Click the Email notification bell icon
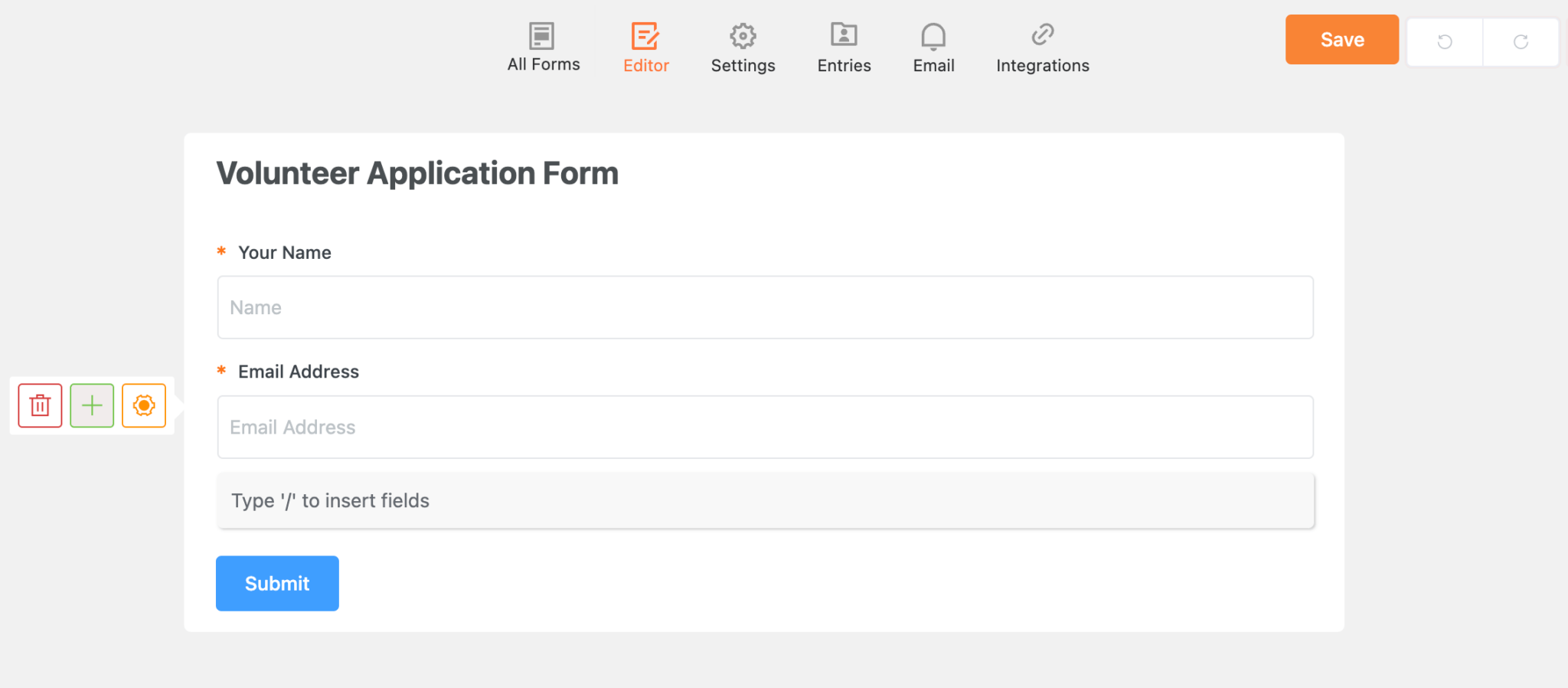This screenshot has height=688, width=1568. click(933, 35)
